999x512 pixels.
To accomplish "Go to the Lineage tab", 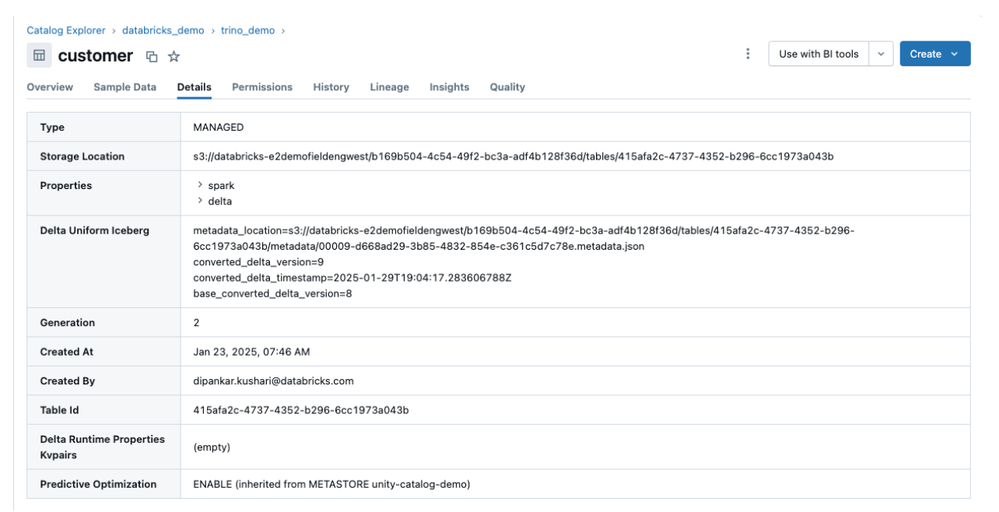I will pos(389,87).
